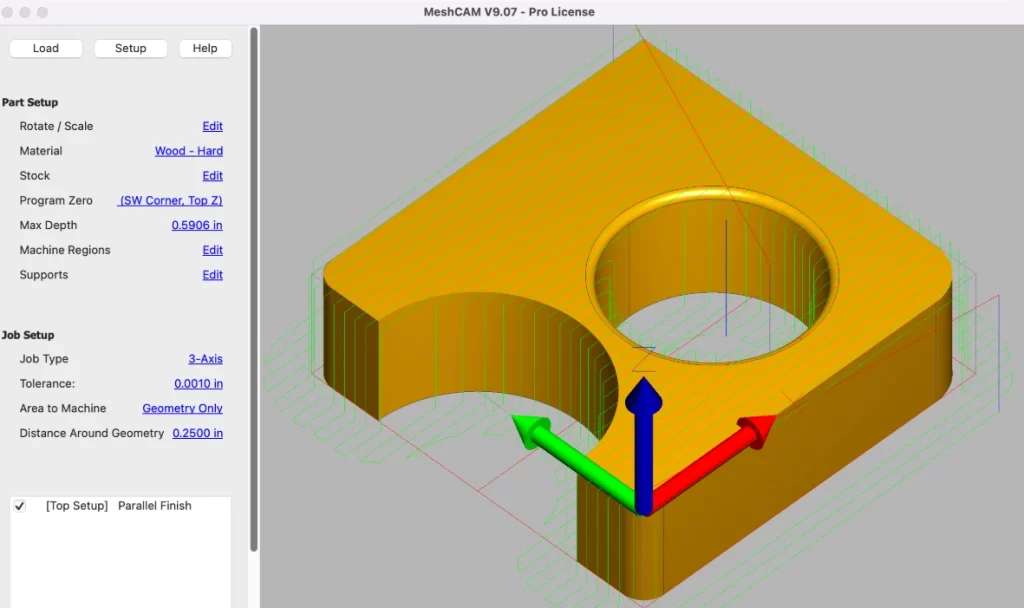Edit Distance Around Geometry of 0.2500 in
Screen dimensions: 1024x608
tap(197, 433)
